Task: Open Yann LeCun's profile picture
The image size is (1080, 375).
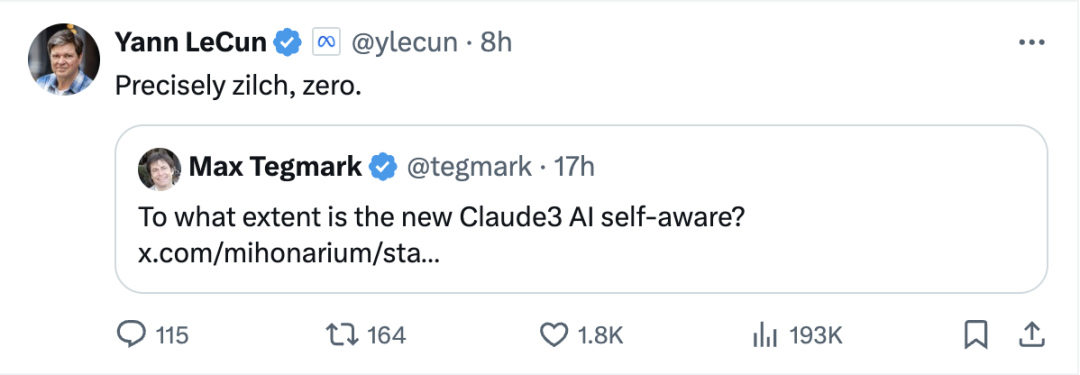Action: 64,60
